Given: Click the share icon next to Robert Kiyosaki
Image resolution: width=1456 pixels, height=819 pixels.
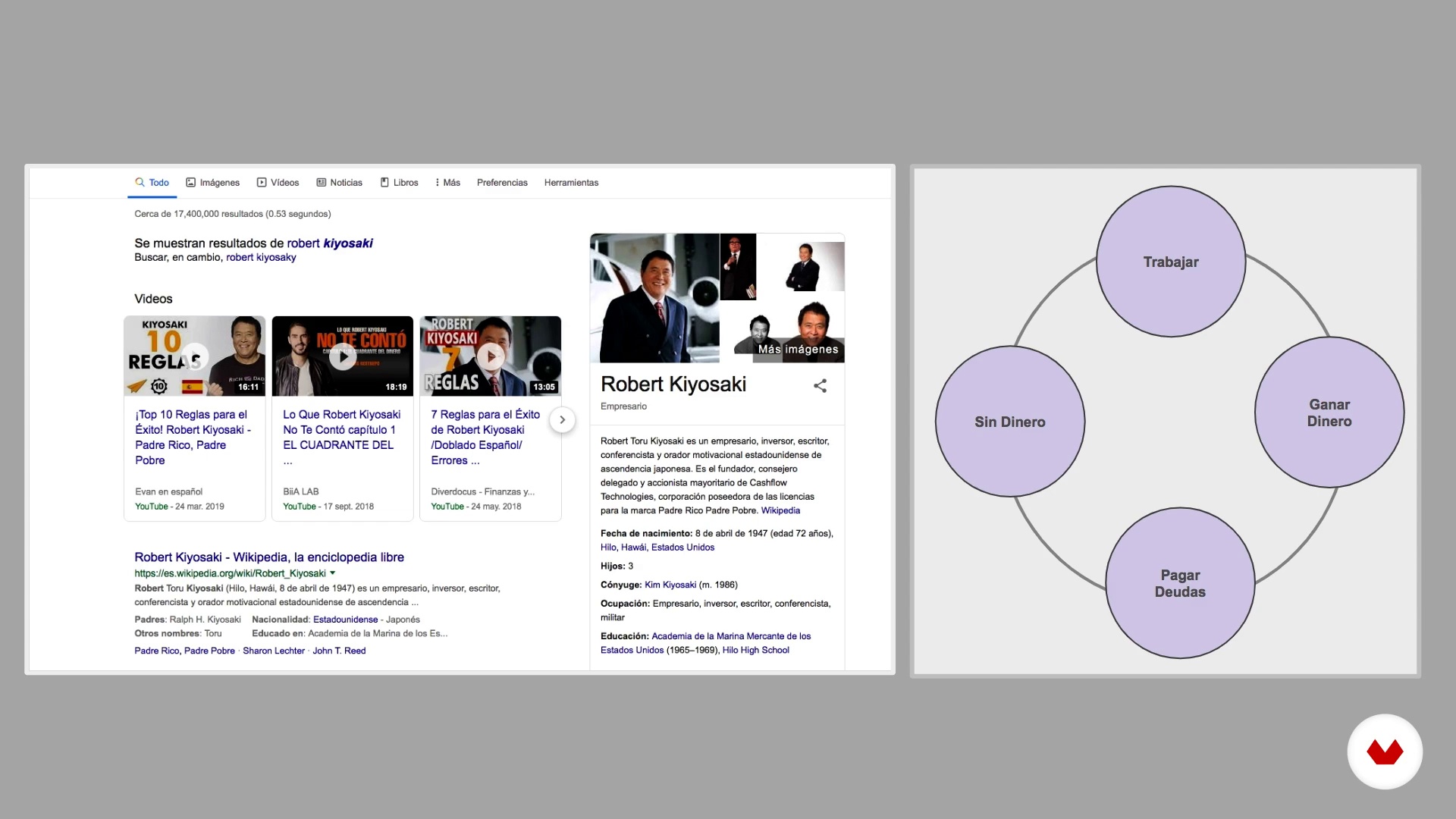Looking at the screenshot, I should coord(820,386).
